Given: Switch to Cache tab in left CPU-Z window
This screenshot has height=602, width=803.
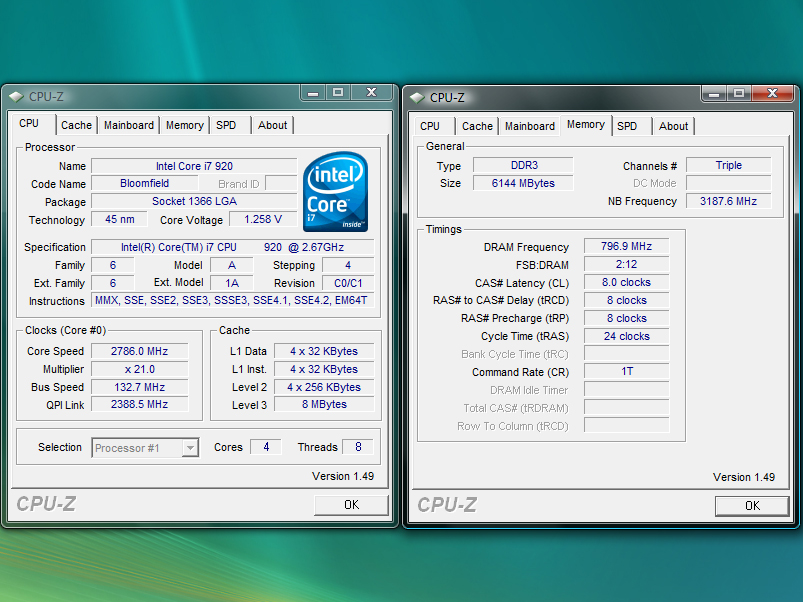Looking at the screenshot, I should [76, 125].
